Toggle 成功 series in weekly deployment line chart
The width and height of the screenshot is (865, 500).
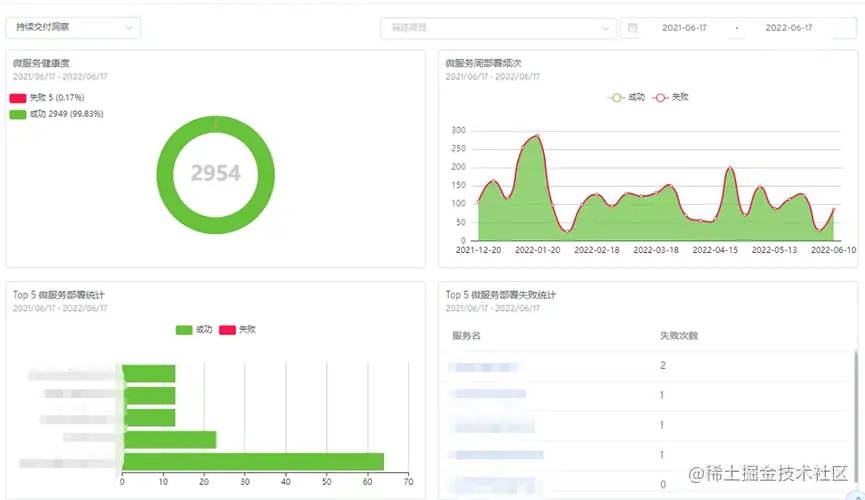(626, 97)
